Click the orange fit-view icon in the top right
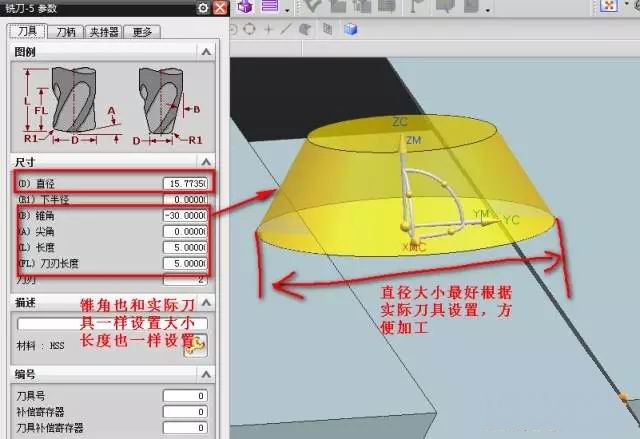This screenshot has width=640, height=439. (x=609, y=5)
